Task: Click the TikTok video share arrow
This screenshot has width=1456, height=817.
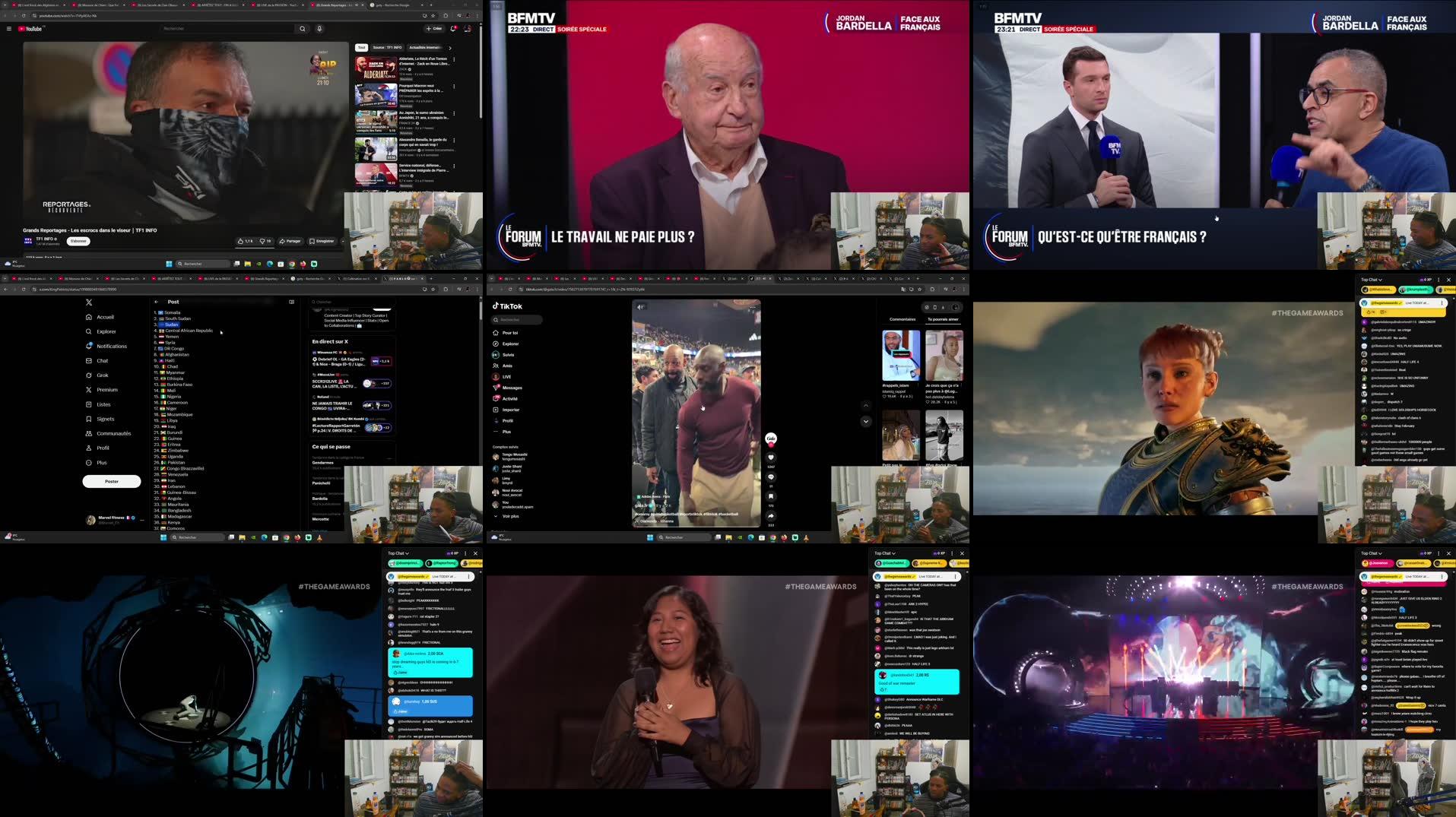Action: [x=770, y=515]
